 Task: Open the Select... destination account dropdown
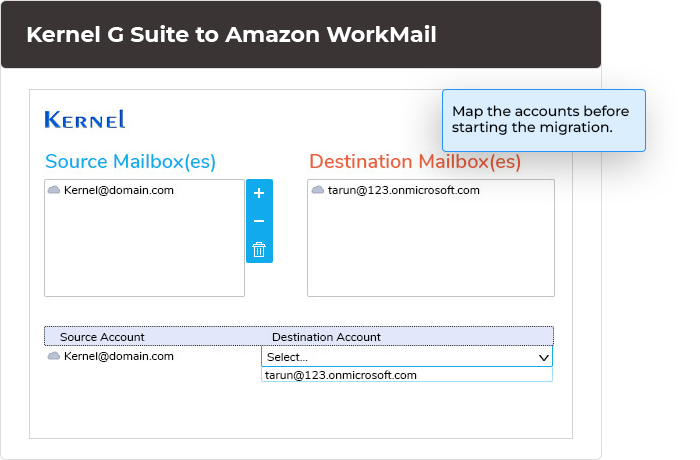407,357
